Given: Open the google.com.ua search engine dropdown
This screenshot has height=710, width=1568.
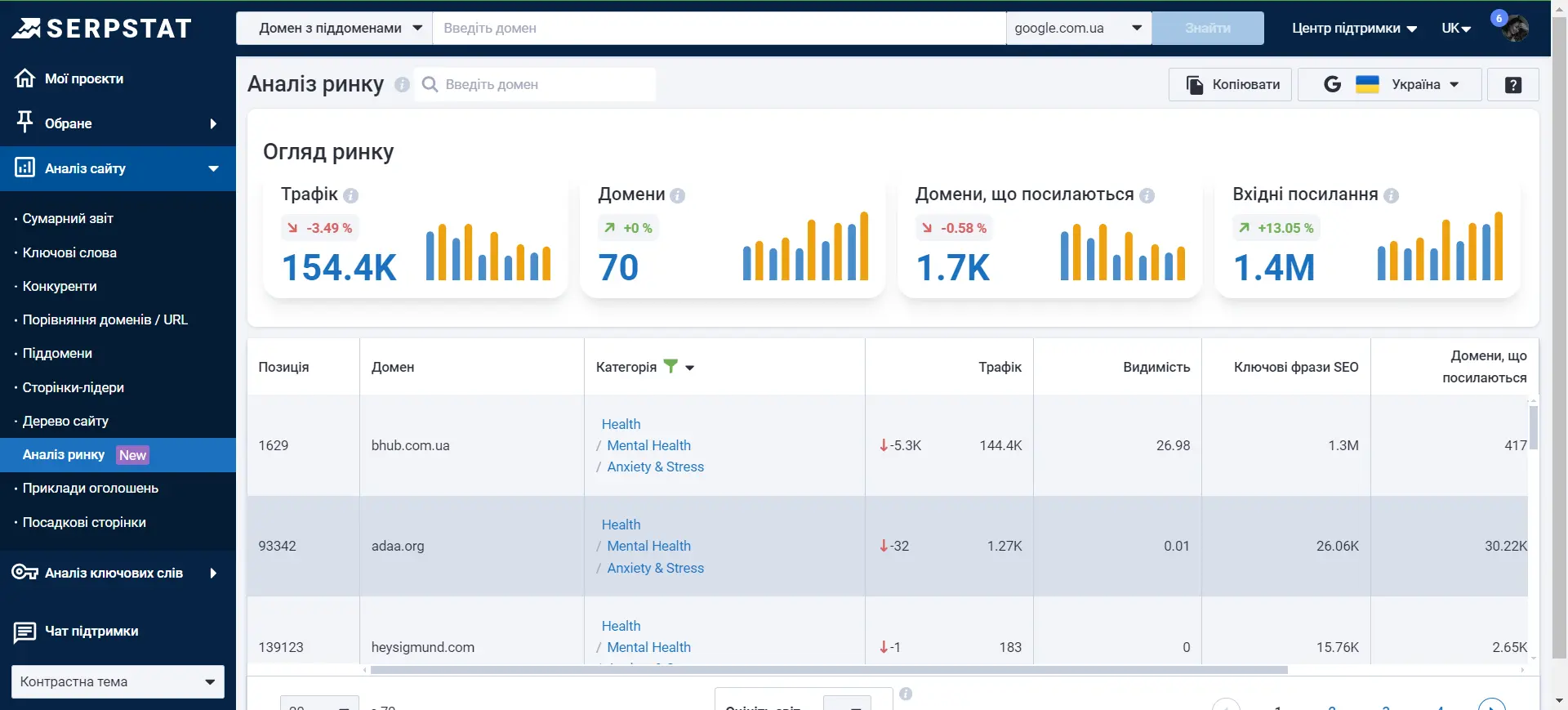Looking at the screenshot, I should pyautogui.click(x=1078, y=28).
